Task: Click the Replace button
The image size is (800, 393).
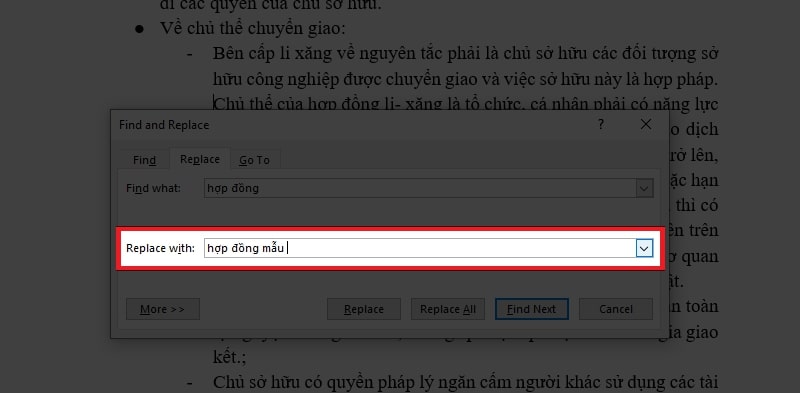Action: click(364, 309)
